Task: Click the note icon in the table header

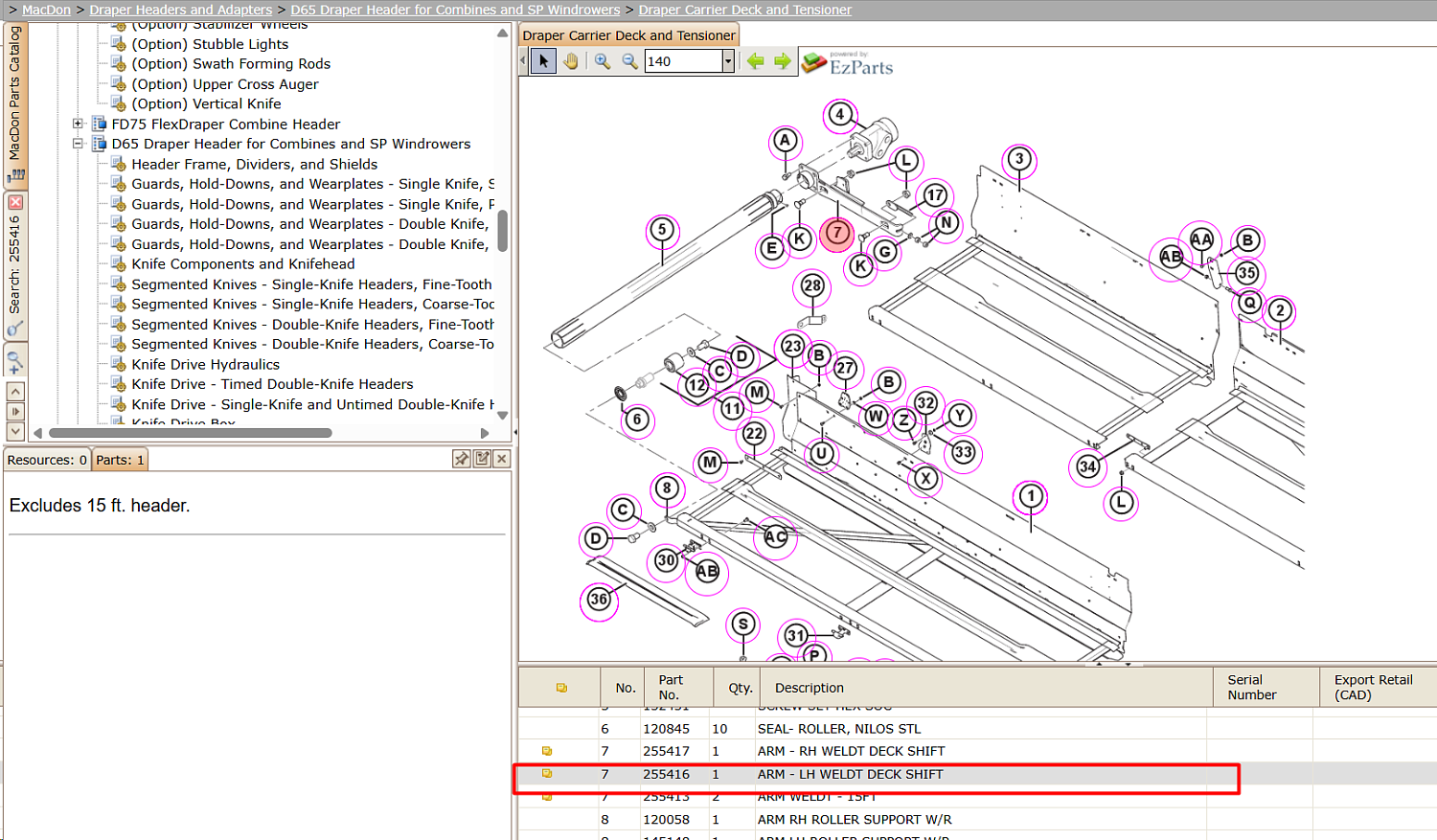Action: pos(561,688)
